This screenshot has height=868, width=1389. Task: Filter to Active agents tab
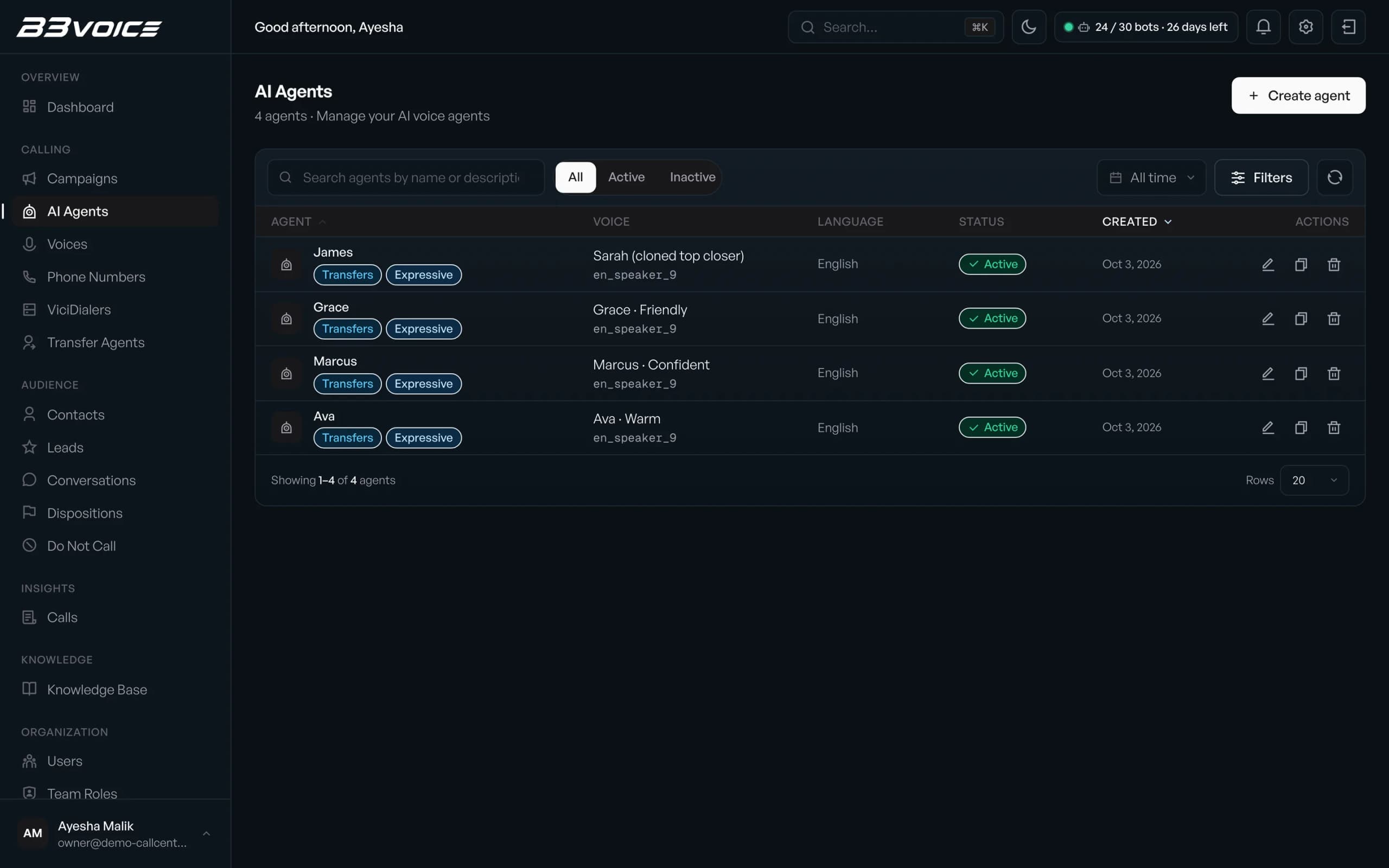[626, 177]
